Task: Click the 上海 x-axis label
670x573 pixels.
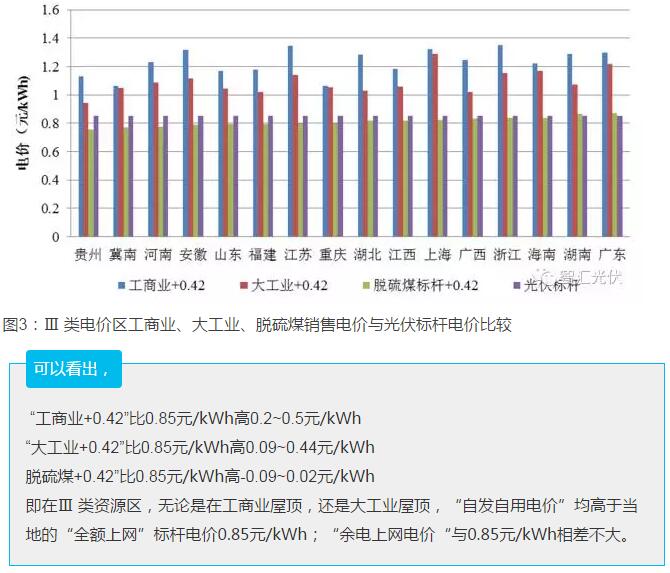Action: click(436, 255)
